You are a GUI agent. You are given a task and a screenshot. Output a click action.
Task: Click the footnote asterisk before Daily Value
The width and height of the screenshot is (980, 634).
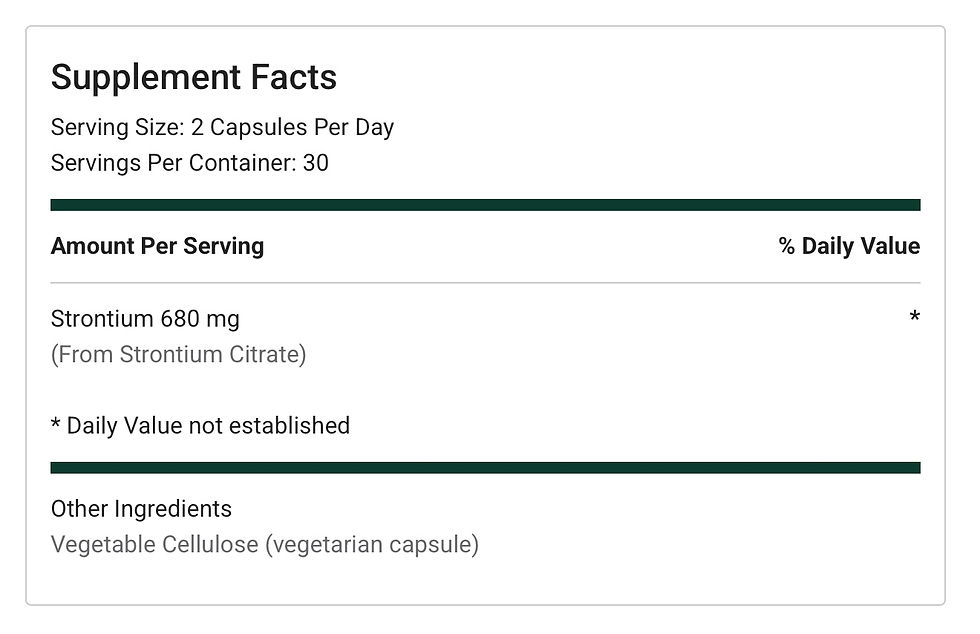(x=55, y=424)
